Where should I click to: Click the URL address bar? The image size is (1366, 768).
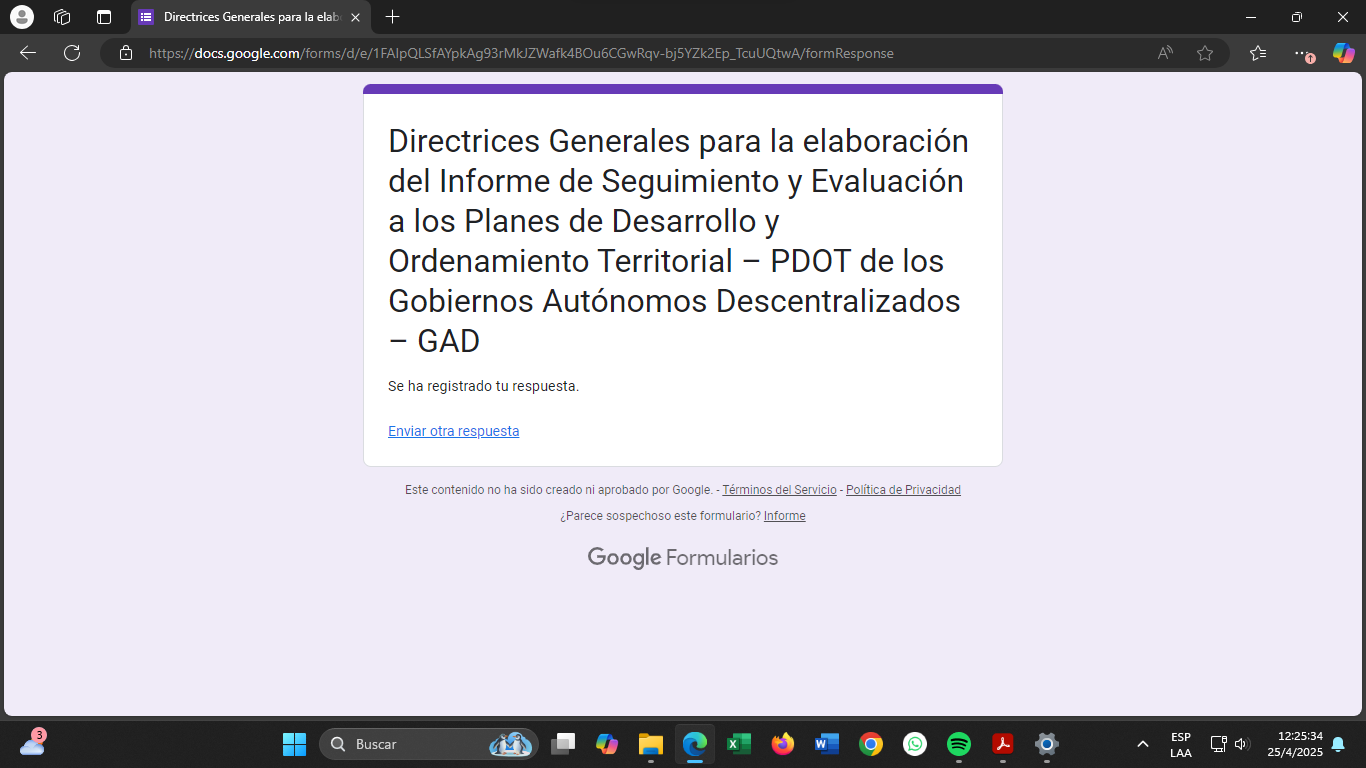tap(600, 53)
